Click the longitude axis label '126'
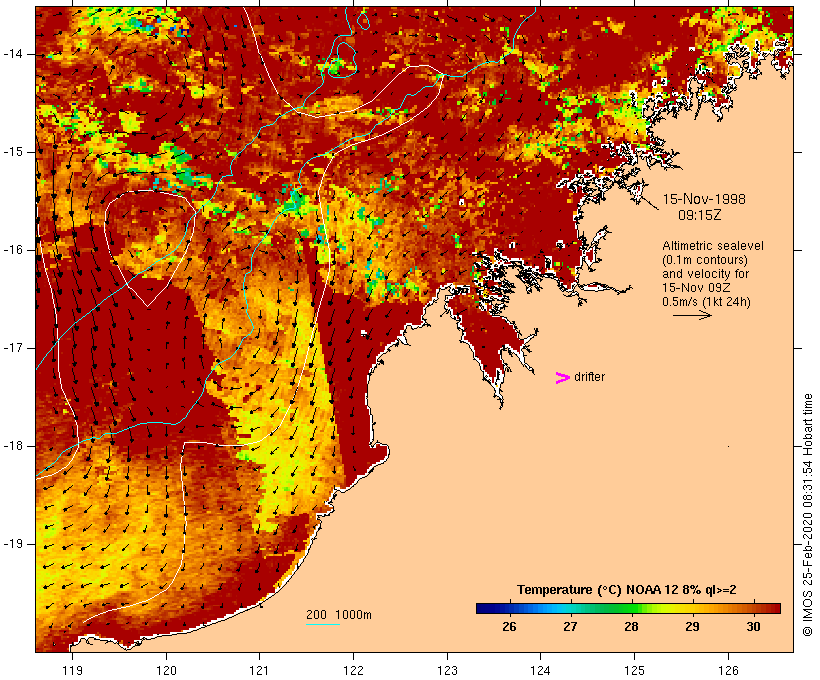 tap(728, 670)
